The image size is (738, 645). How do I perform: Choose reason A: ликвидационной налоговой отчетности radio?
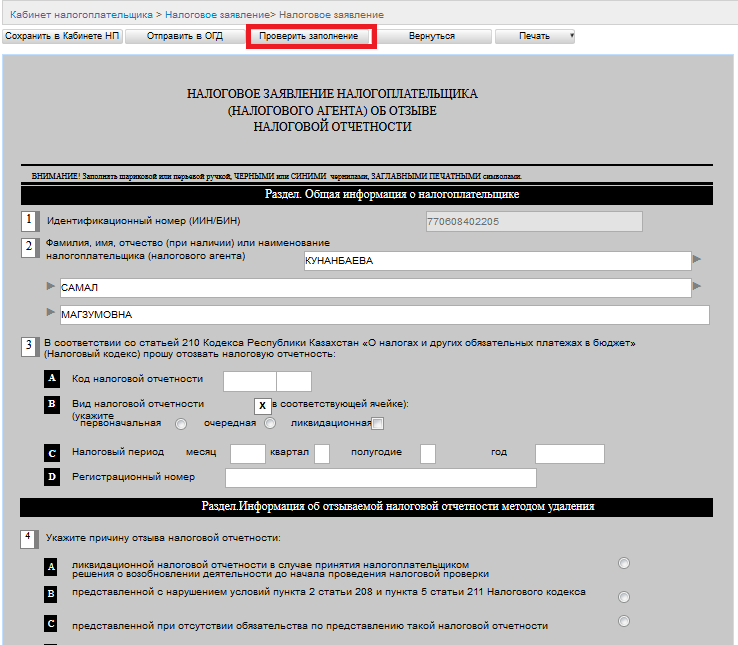coord(624,564)
